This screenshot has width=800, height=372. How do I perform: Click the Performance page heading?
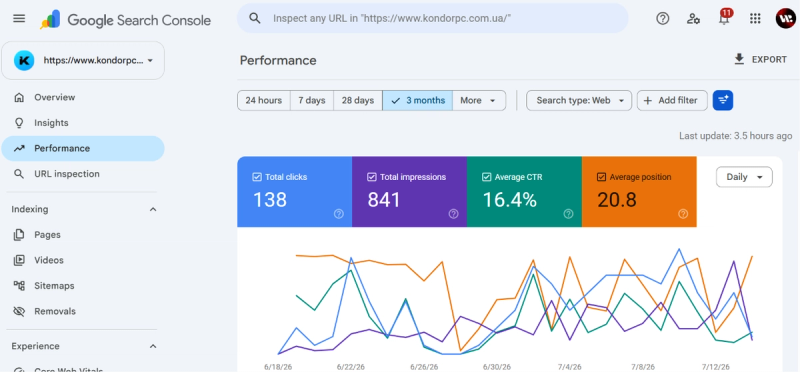tap(278, 60)
